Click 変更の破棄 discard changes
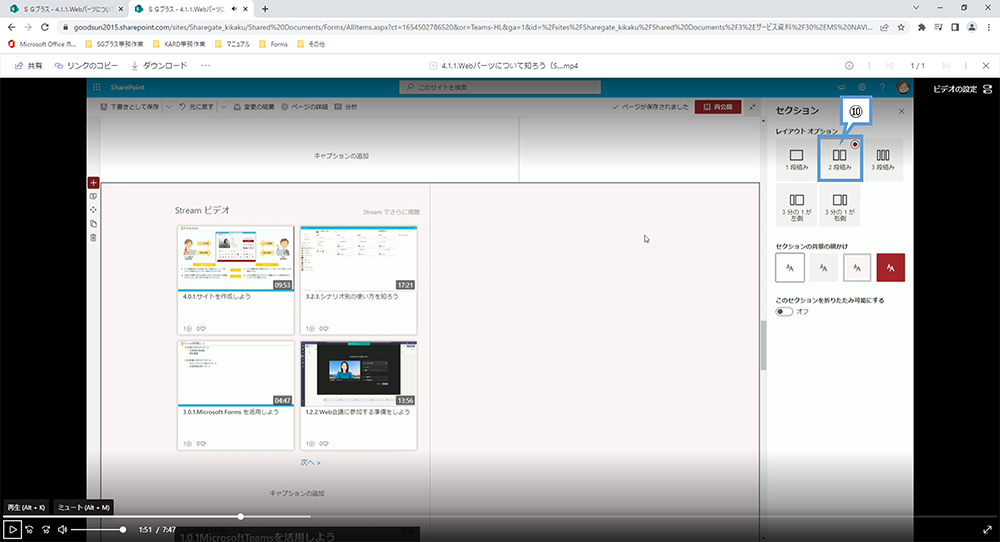Viewport: 1000px width, 542px height. [254, 107]
